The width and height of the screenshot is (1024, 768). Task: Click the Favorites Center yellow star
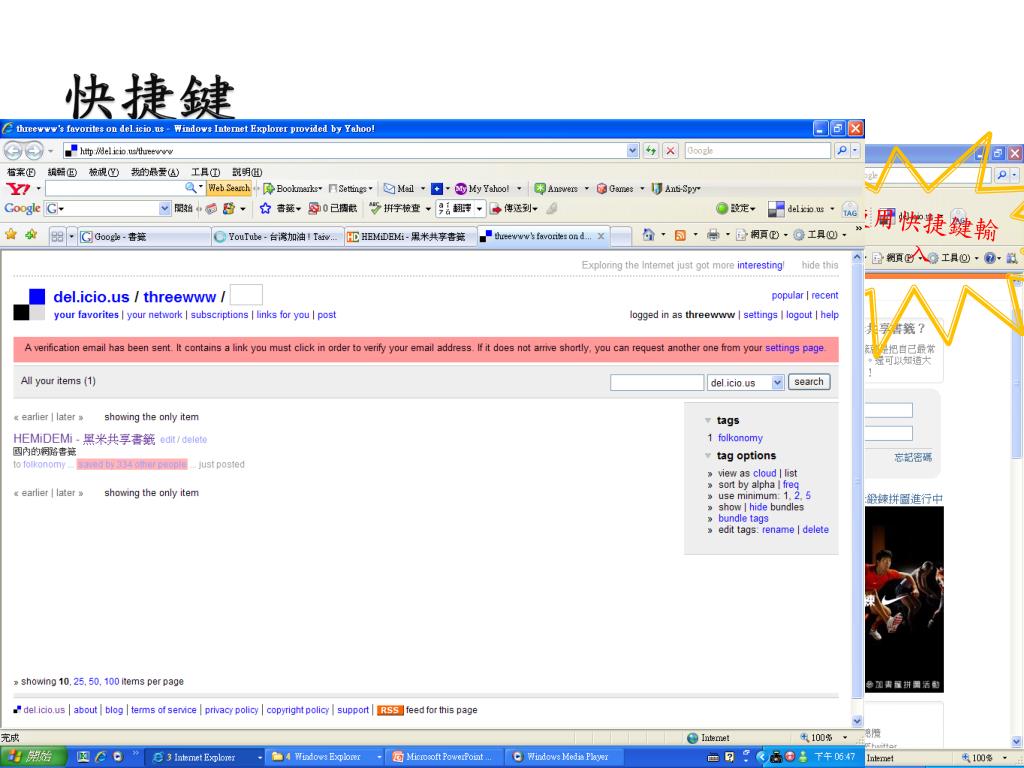(10, 234)
